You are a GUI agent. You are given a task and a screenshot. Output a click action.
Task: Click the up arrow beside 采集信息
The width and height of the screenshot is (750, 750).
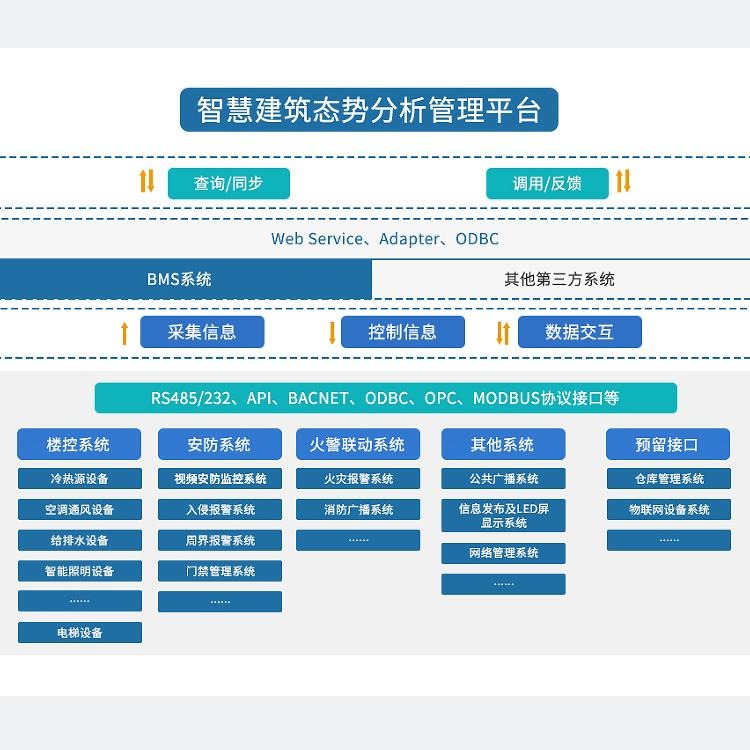(x=125, y=332)
